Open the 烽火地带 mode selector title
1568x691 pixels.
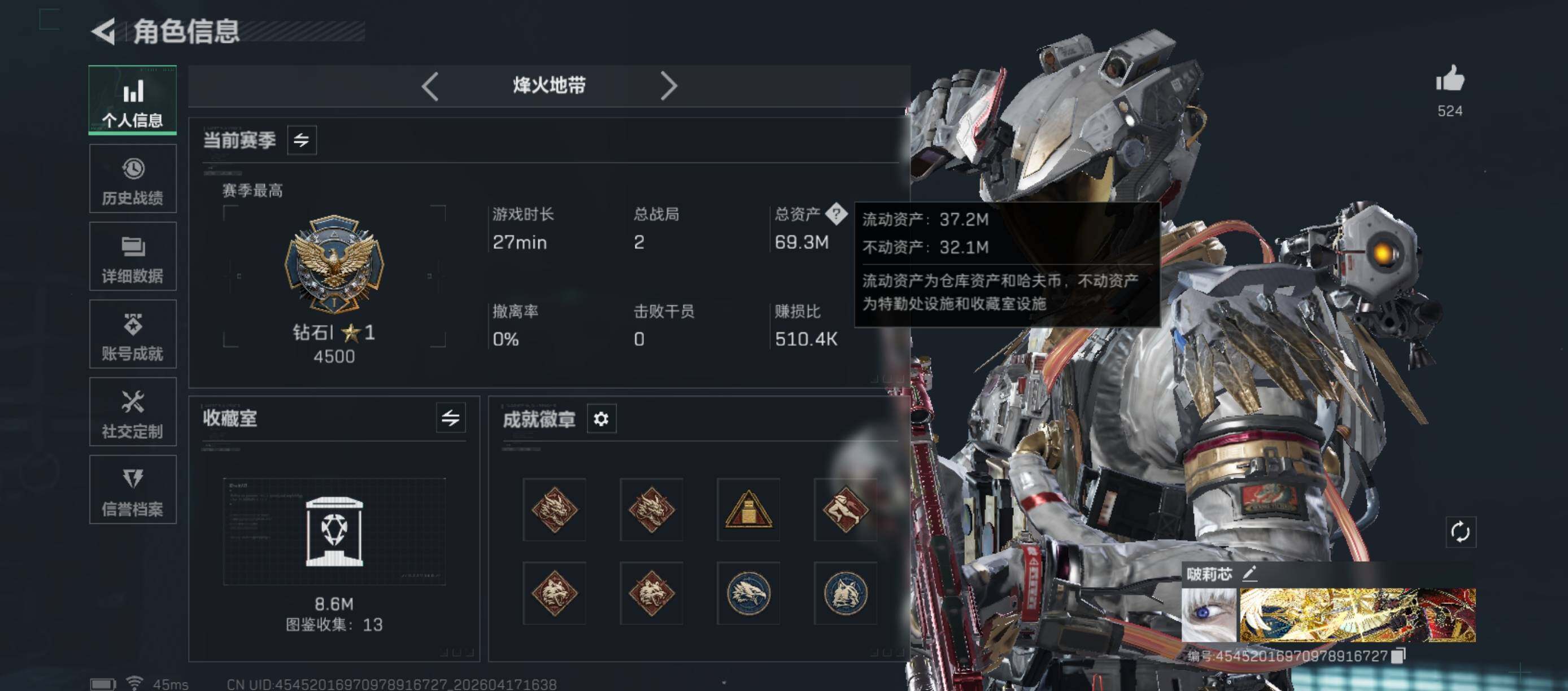click(x=549, y=86)
